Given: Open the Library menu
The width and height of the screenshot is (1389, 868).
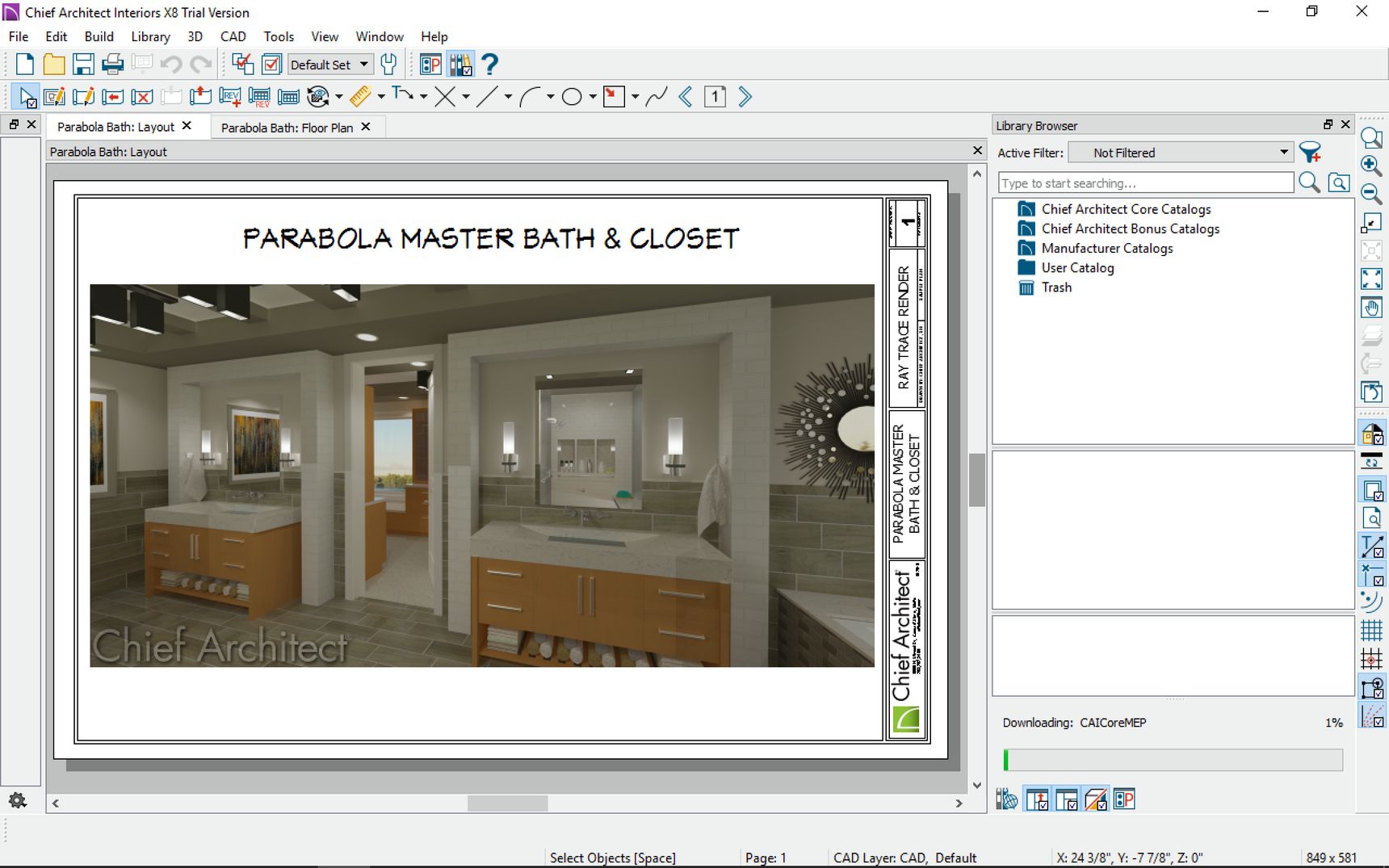Looking at the screenshot, I should click(150, 36).
